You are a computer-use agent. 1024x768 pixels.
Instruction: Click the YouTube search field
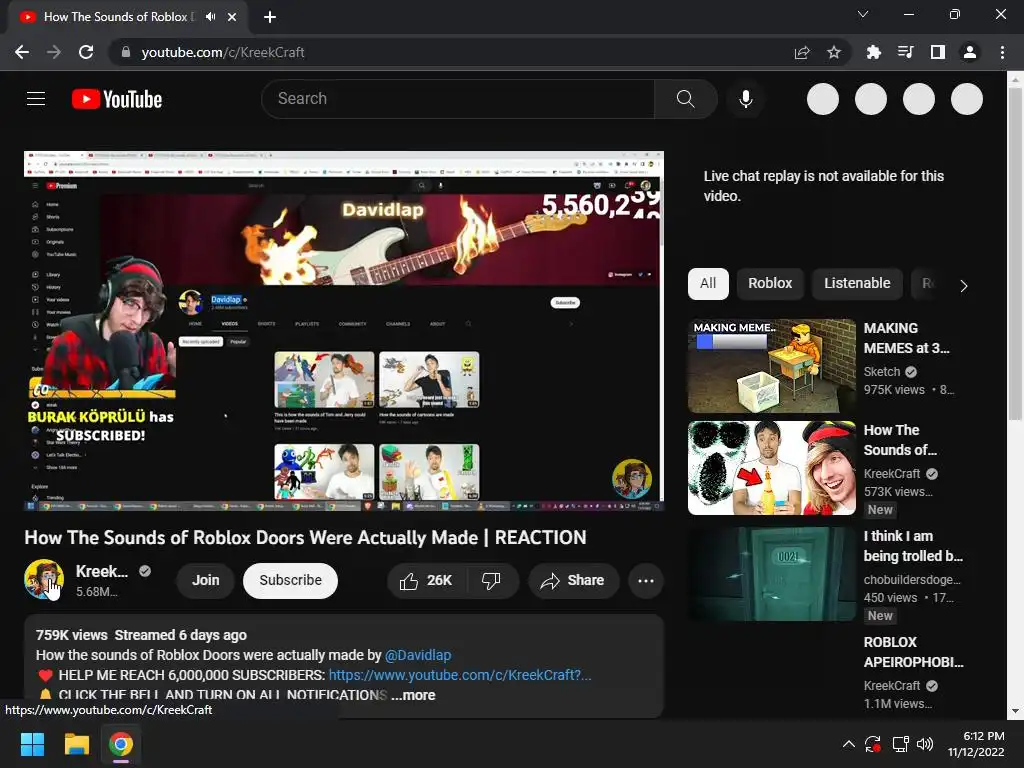[458, 99]
